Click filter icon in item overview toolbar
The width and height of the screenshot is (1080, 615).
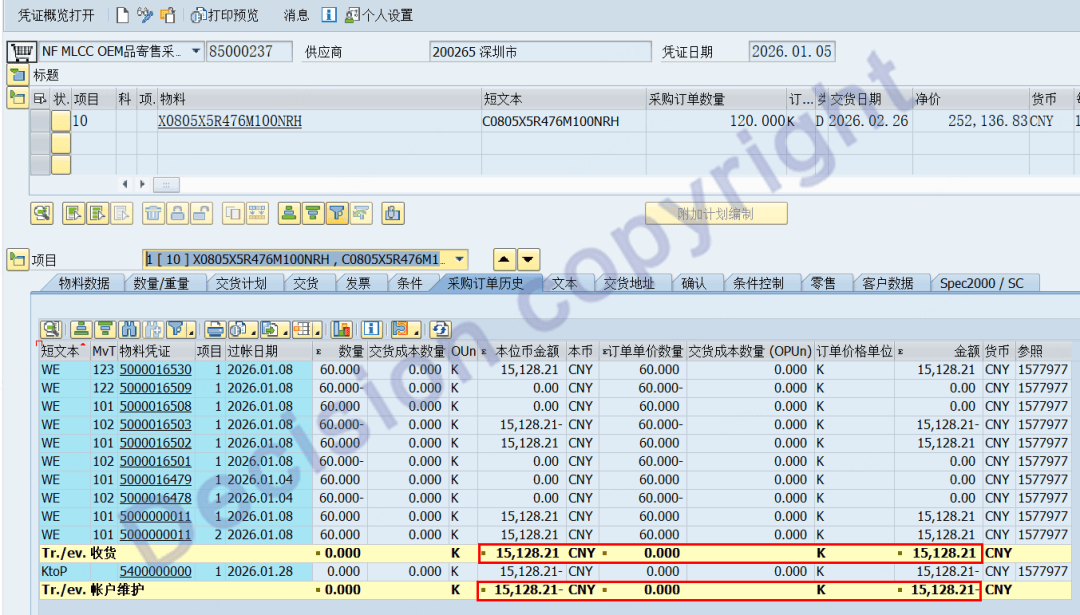(337, 212)
